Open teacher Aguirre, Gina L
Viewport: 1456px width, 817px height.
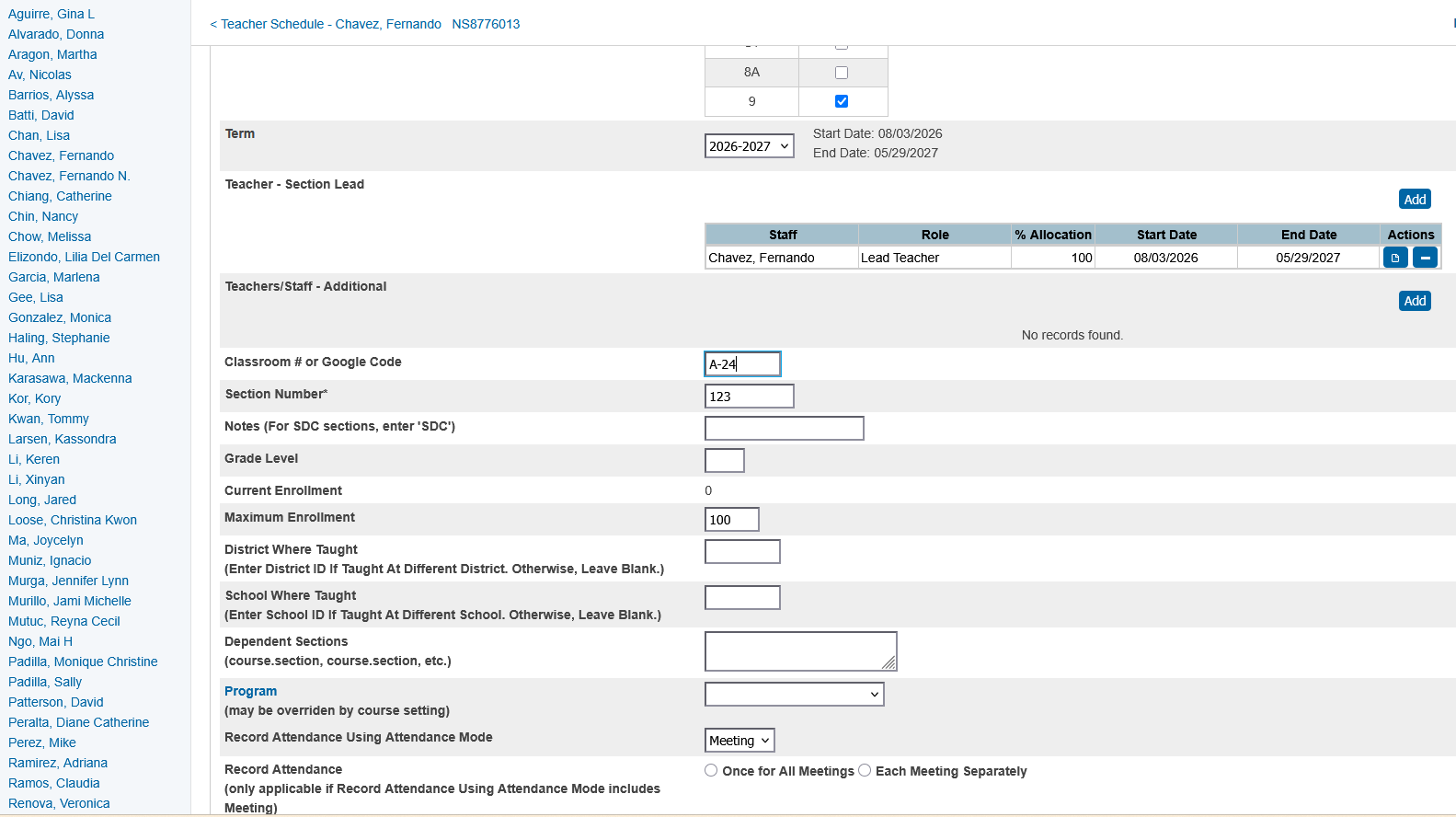(52, 14)
